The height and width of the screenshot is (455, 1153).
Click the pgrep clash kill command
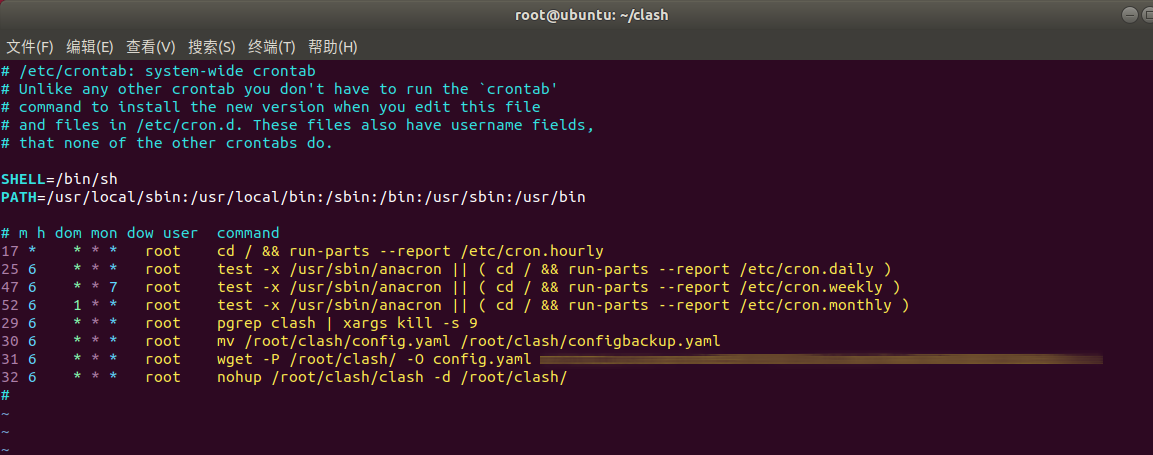click(x=347, y=323)
